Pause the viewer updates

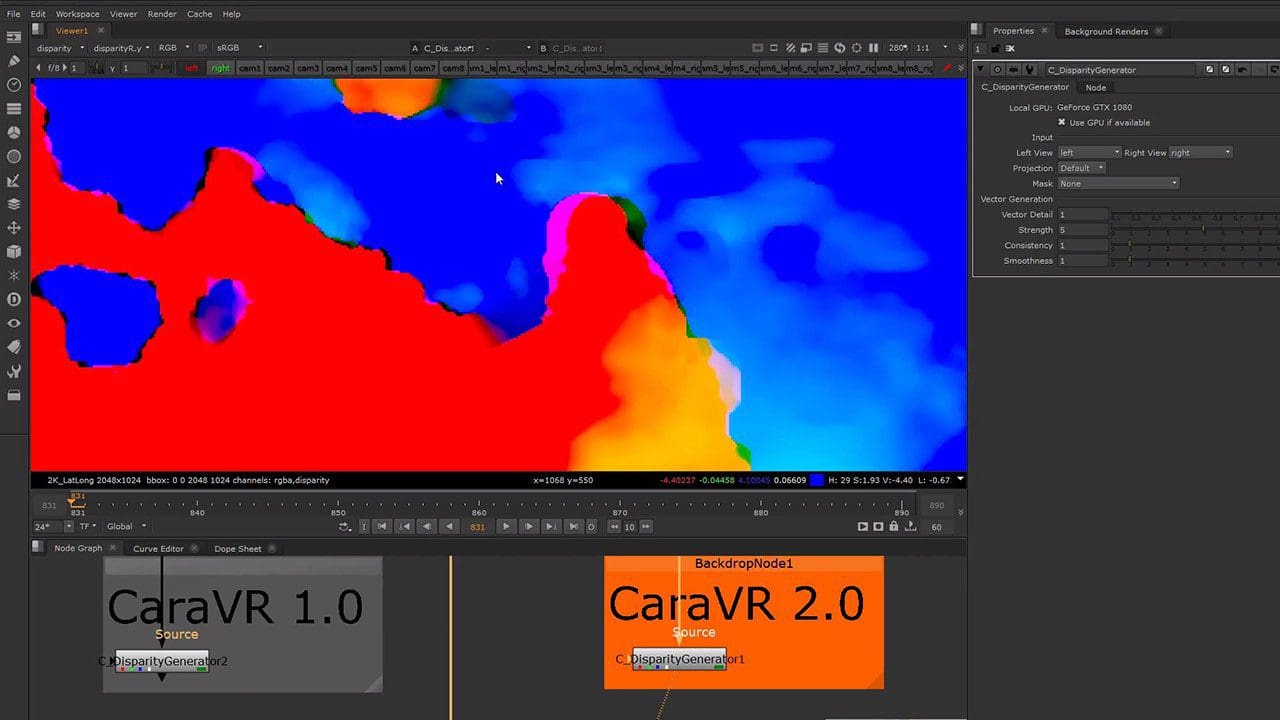click(873, 48)
